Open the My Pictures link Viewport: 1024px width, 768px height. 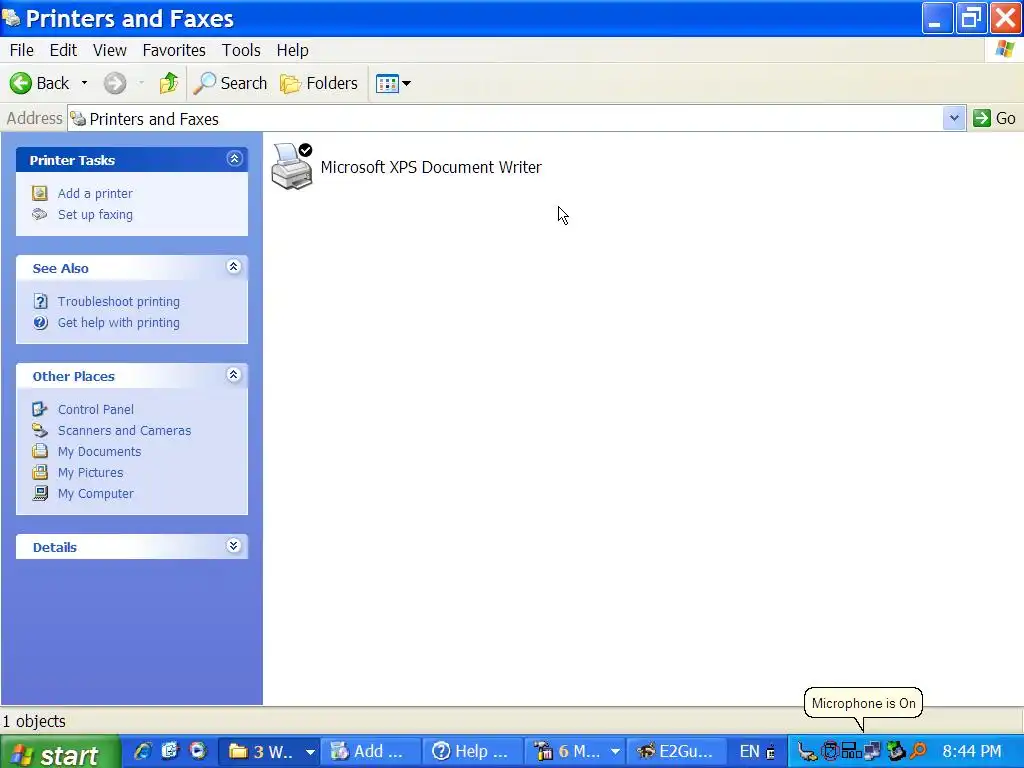point(91,472)
